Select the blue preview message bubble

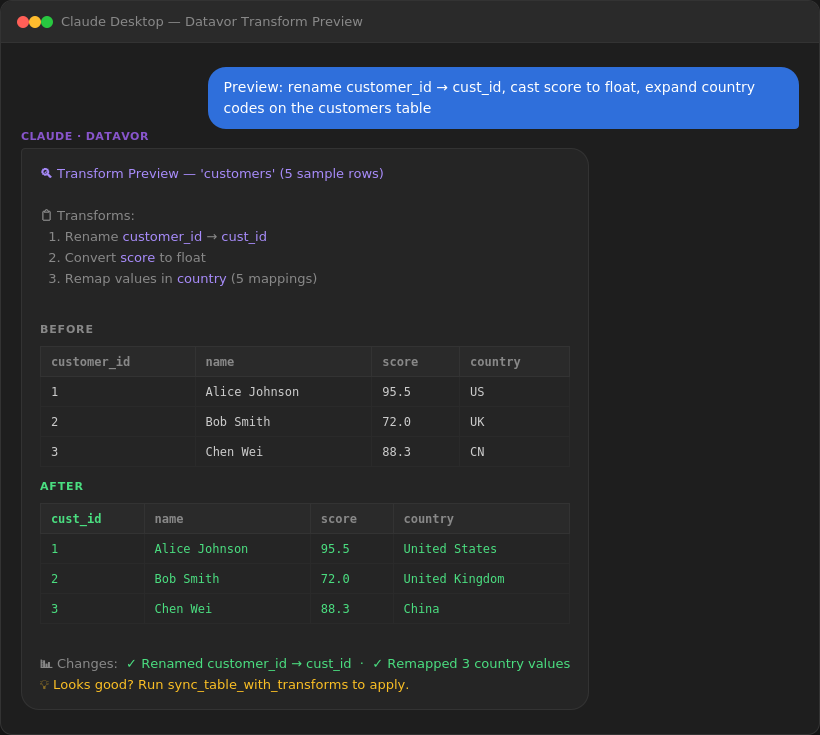tap(503, 98)
